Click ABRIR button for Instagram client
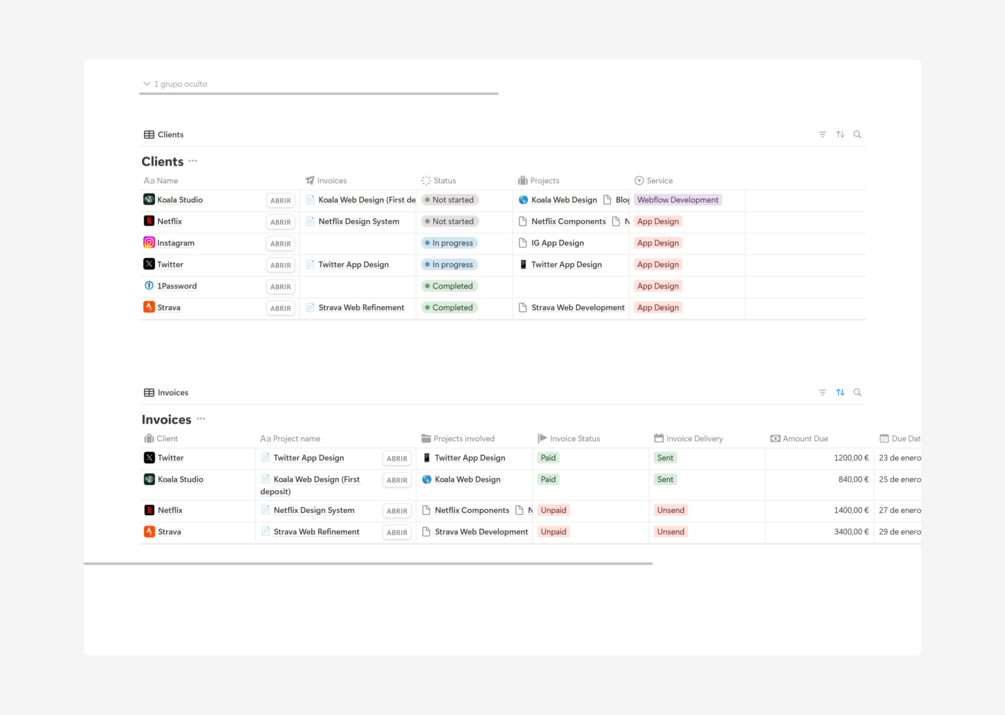This screenshot has width=1005, height=715. (281, 243)
